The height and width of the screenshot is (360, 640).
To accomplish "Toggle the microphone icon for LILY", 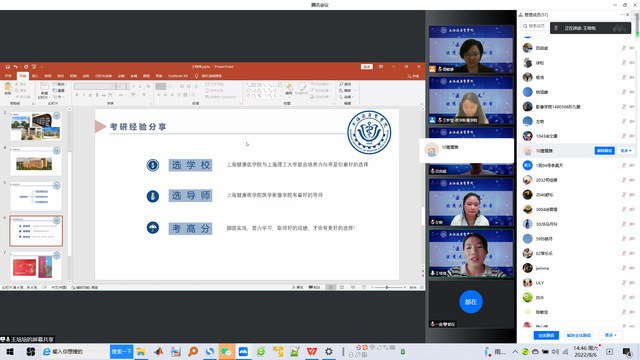I will [624, 283].
